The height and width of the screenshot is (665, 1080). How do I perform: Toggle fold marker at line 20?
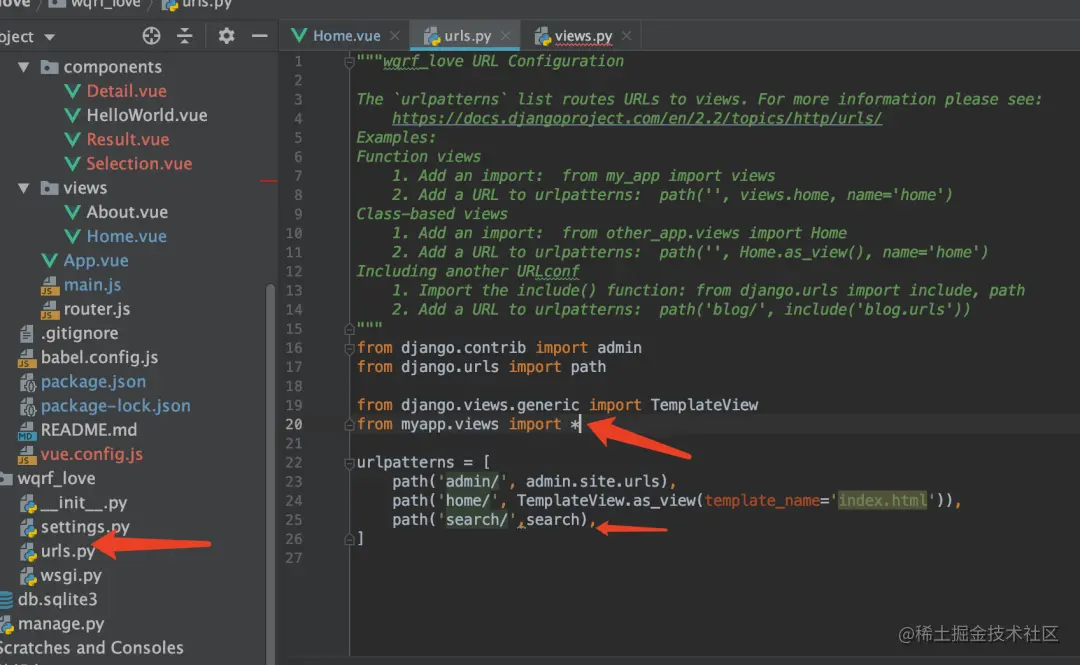coord(349,425)
